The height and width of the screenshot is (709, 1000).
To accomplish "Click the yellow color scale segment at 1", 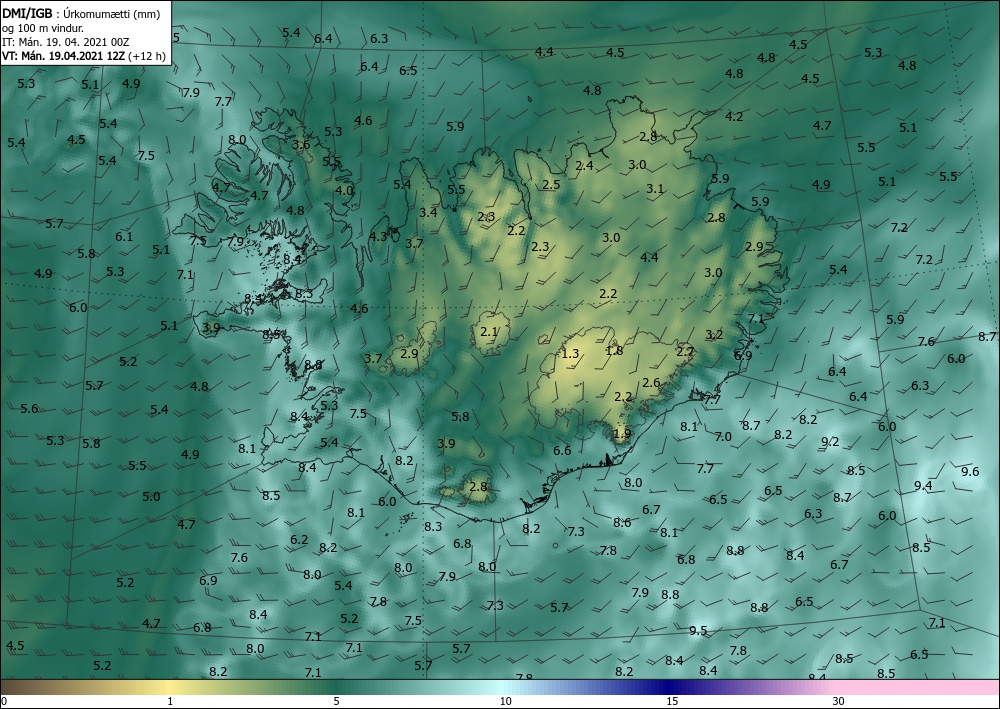I will pos(170,687).
